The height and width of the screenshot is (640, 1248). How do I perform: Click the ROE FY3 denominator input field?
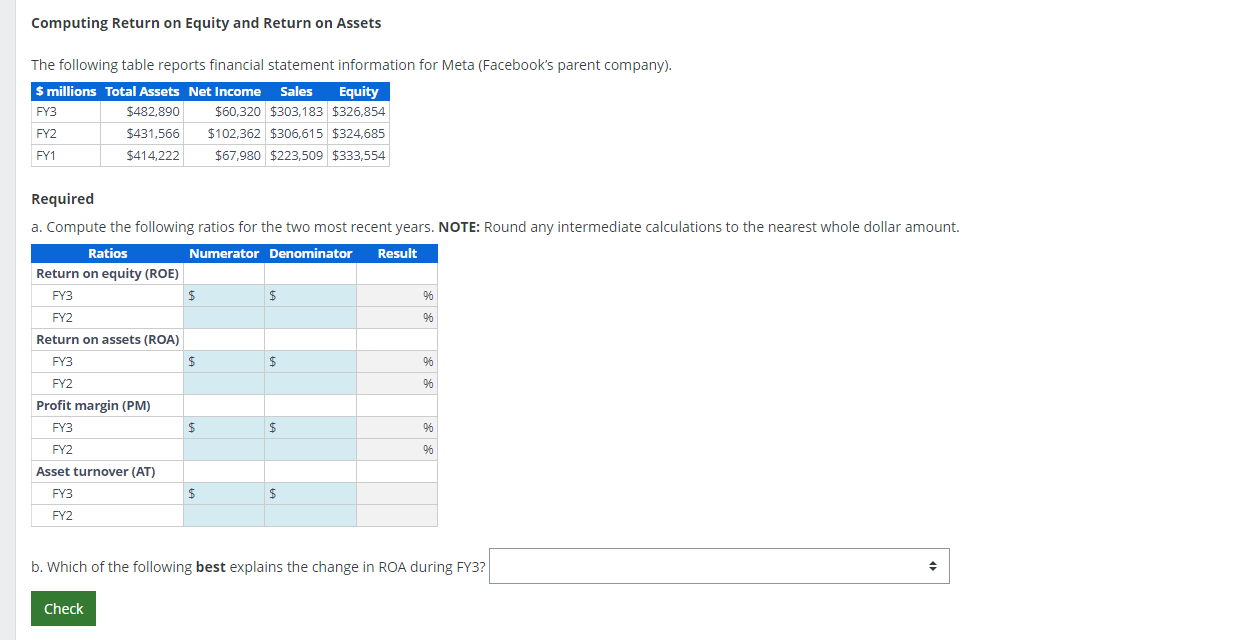(310, 295)
